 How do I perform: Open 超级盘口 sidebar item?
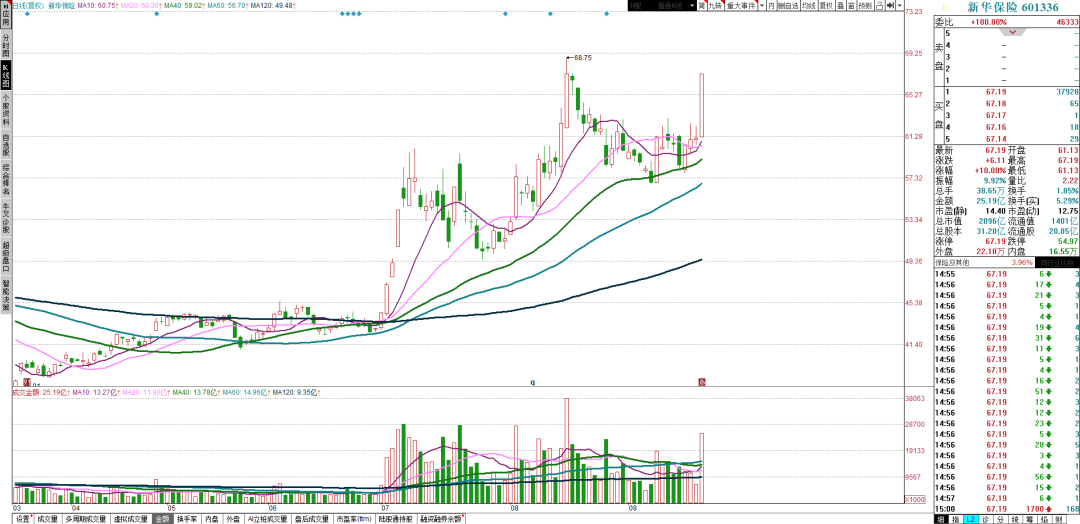(x=6, y=258)
